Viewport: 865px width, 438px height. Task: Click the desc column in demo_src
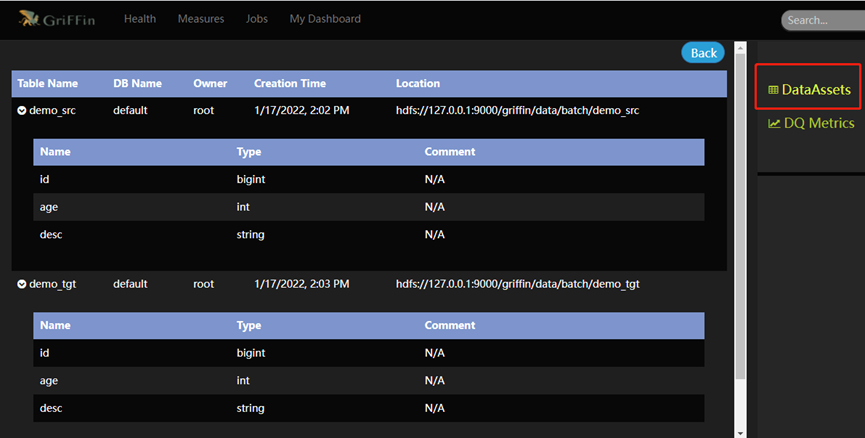(51, 234)
